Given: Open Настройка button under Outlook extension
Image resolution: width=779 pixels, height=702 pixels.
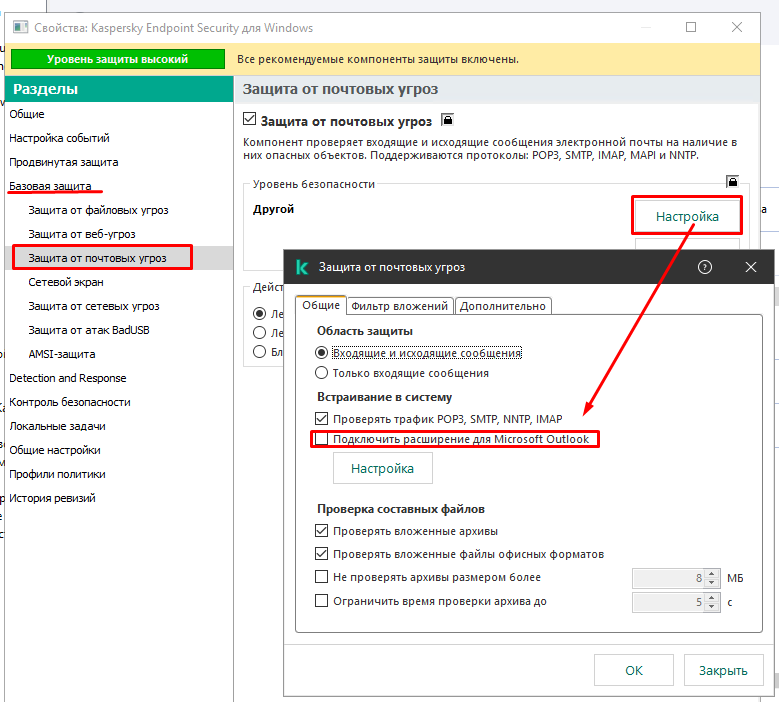Looking at the screenshot, I should coord(383,468).
